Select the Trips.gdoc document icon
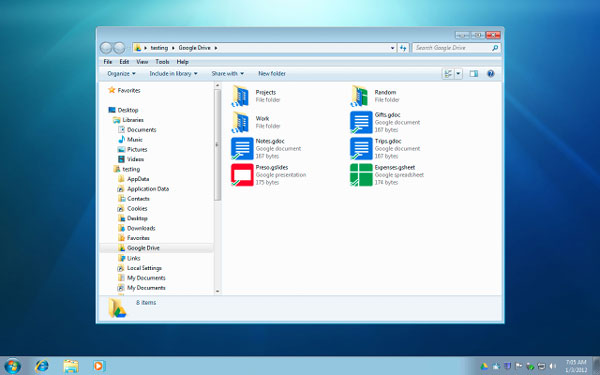Viewport: 600px width, 375px height. [361, 148]
